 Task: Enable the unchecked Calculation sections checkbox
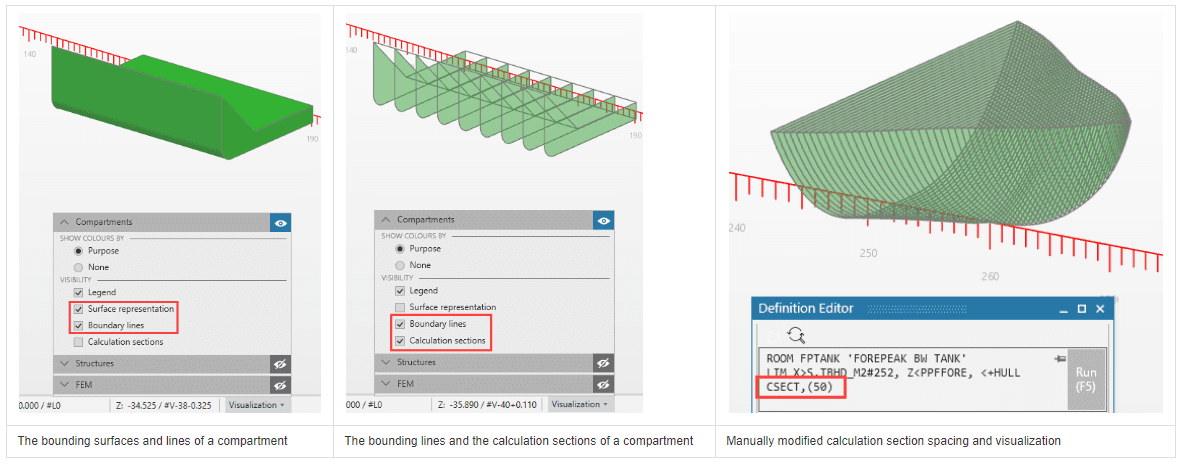click(x=78, y=342)
